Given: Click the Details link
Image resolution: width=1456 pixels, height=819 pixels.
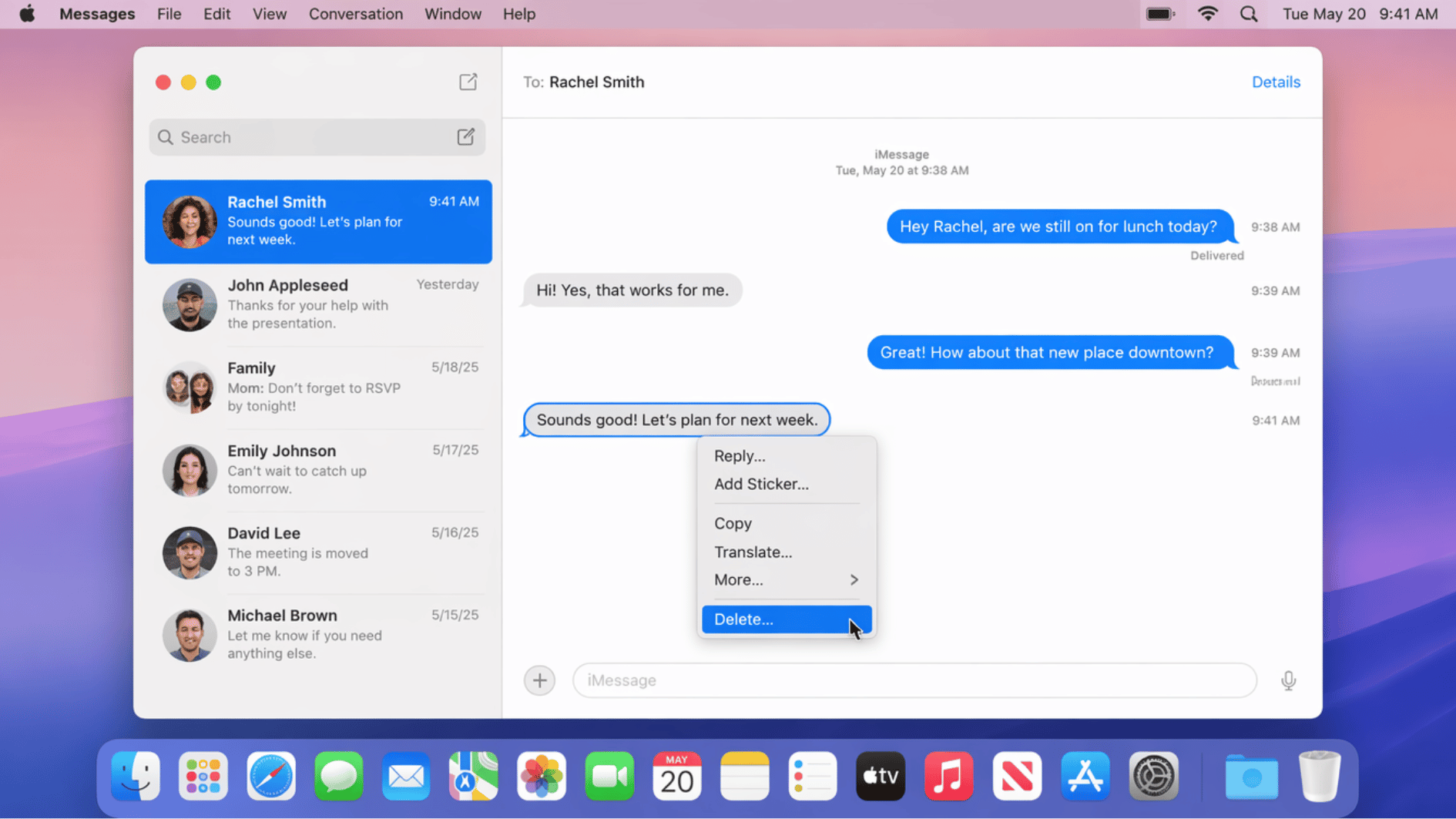Looking at the screenshot, I should [x=1276, y=82].
